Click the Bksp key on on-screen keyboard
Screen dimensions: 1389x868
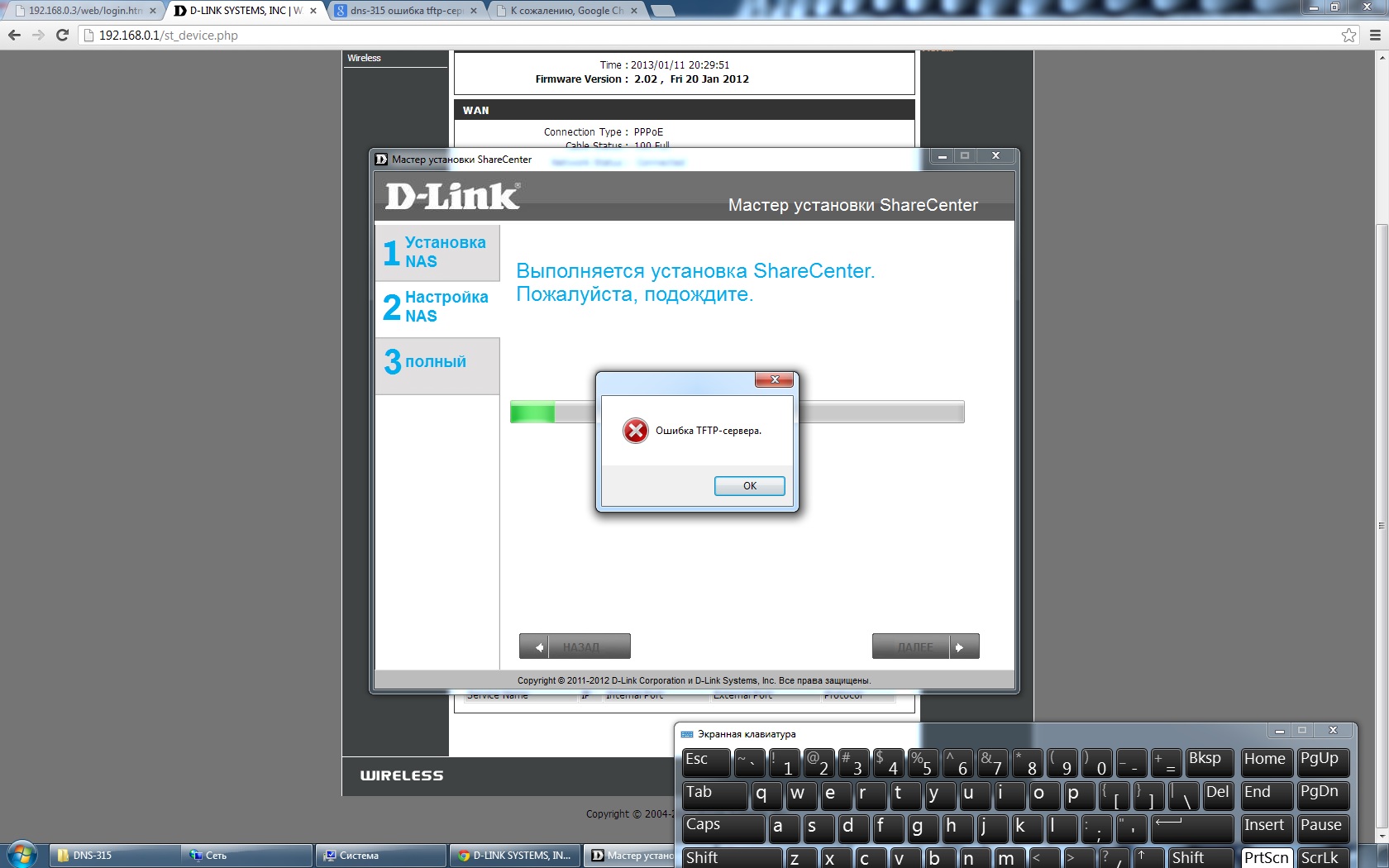coord(1210,762)
